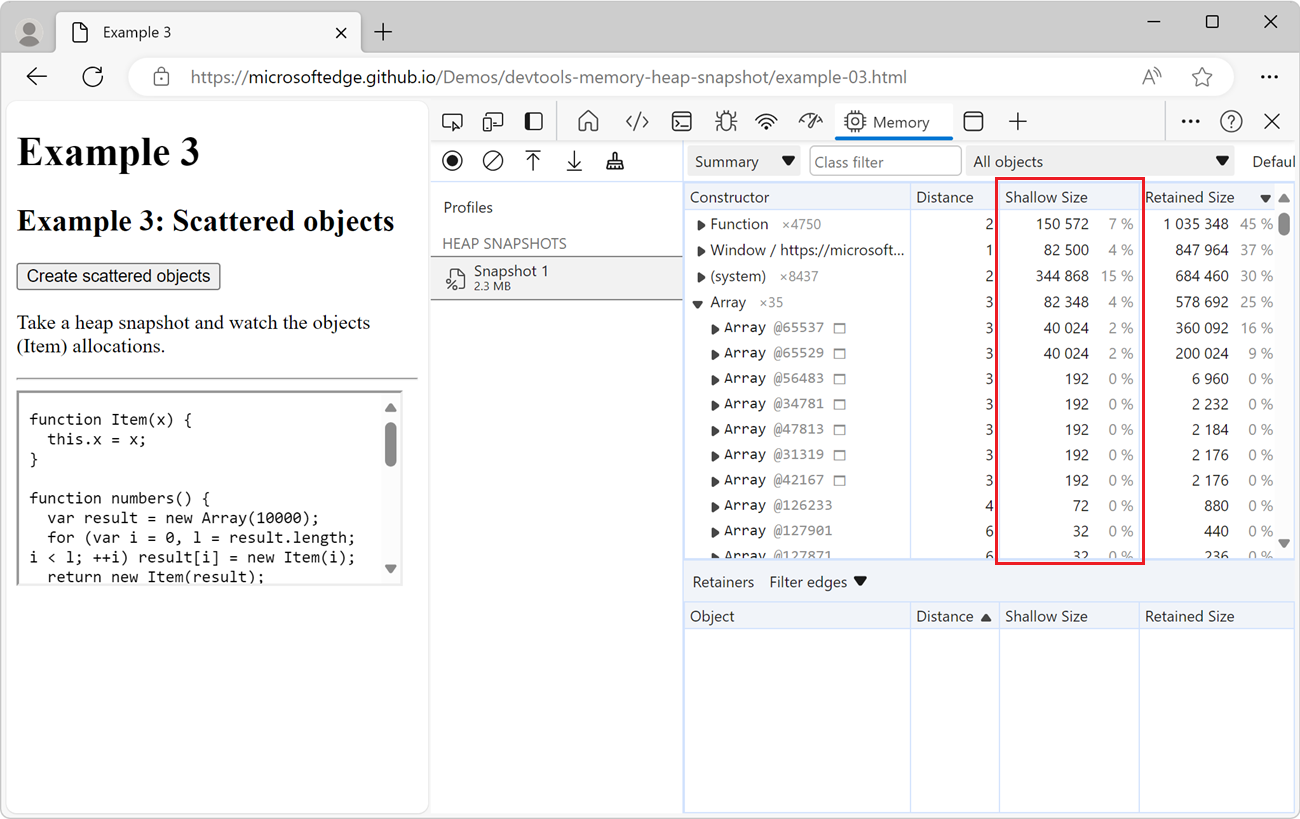Sort by upper Distance column header
Viewport: 1300px width, 819px height.
pos(954,197)
